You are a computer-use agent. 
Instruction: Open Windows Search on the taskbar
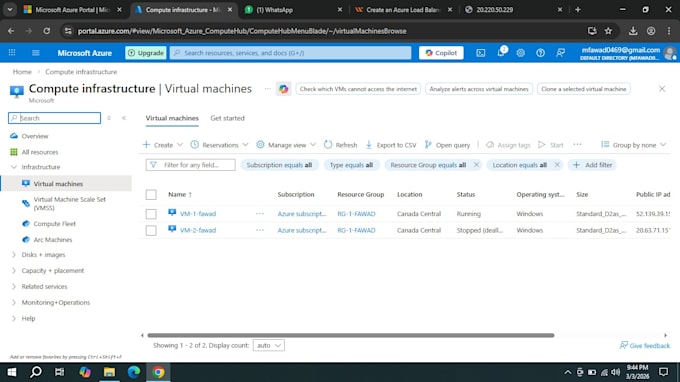point(36,372)
